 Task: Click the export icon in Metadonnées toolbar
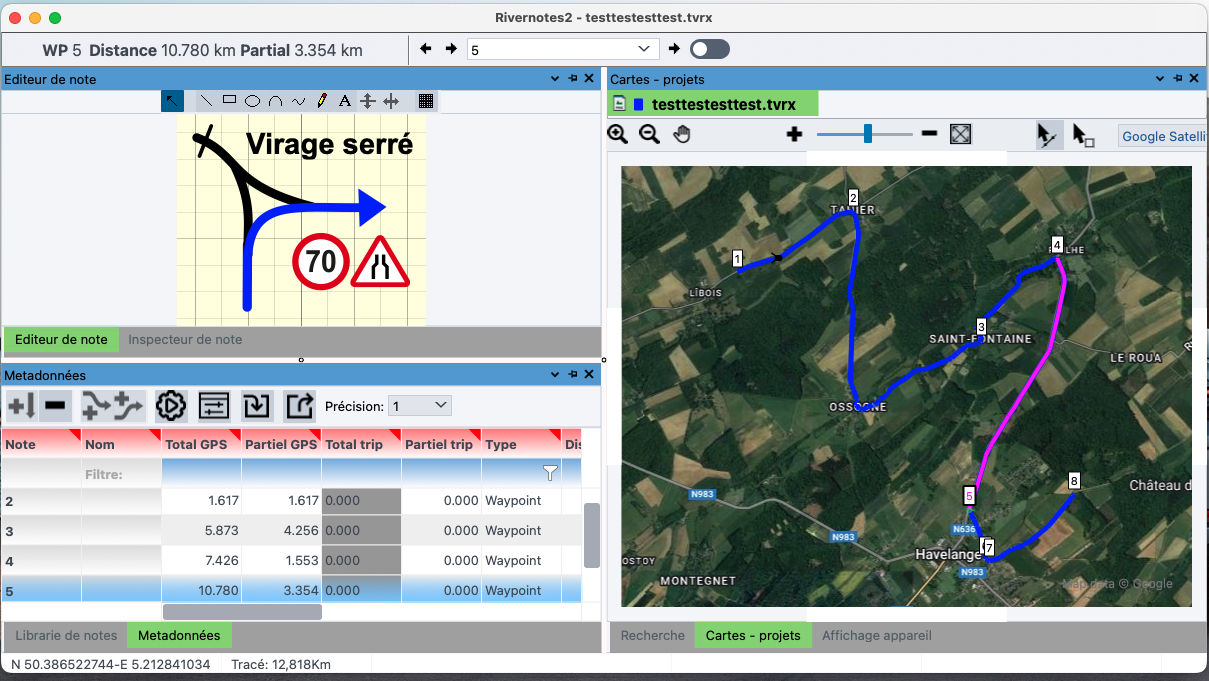point(299,406)
